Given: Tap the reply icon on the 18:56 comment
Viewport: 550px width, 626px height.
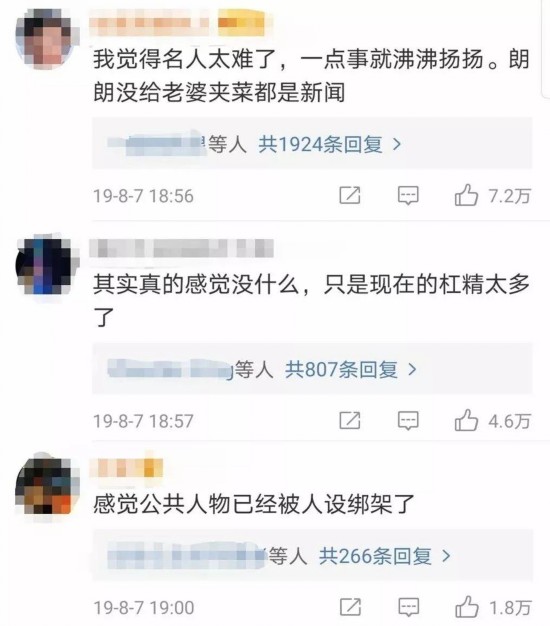Looking at the screenshot, I should click(x=408, y=196).
